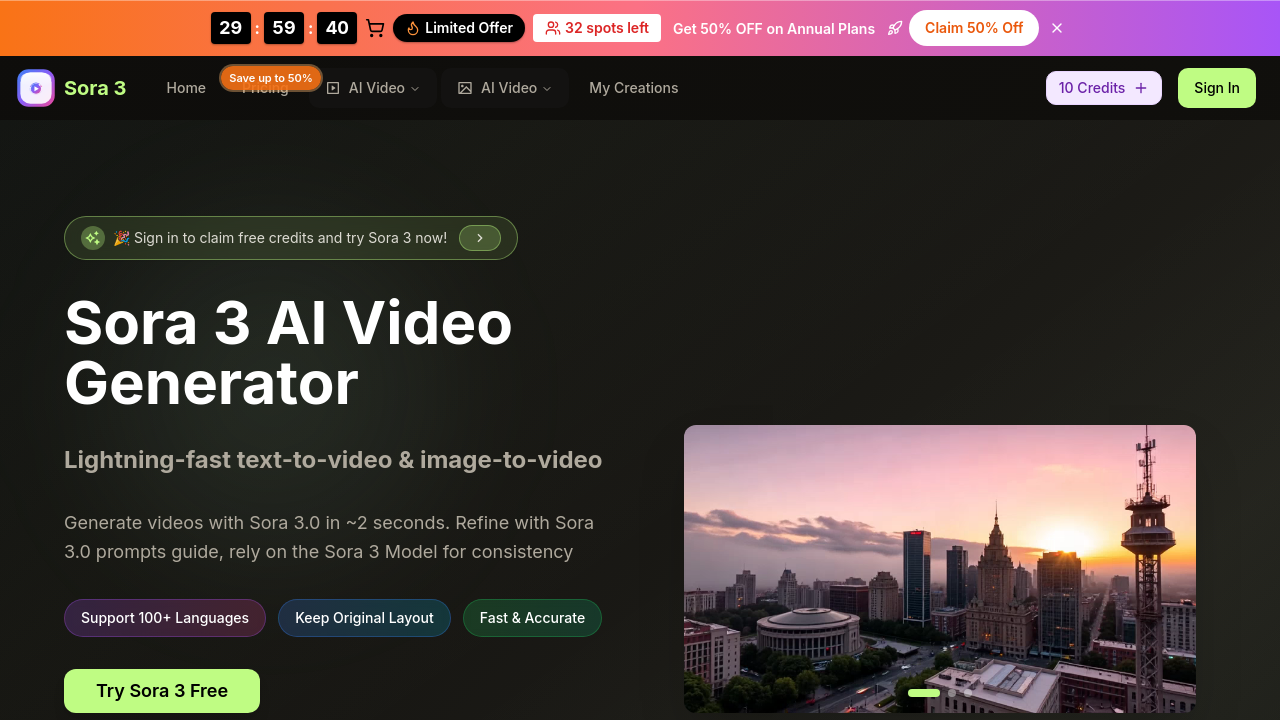This screenshot has width=1280, height=720.
Task: Click the Sora 3 logo icon
Action: [36, 88]
